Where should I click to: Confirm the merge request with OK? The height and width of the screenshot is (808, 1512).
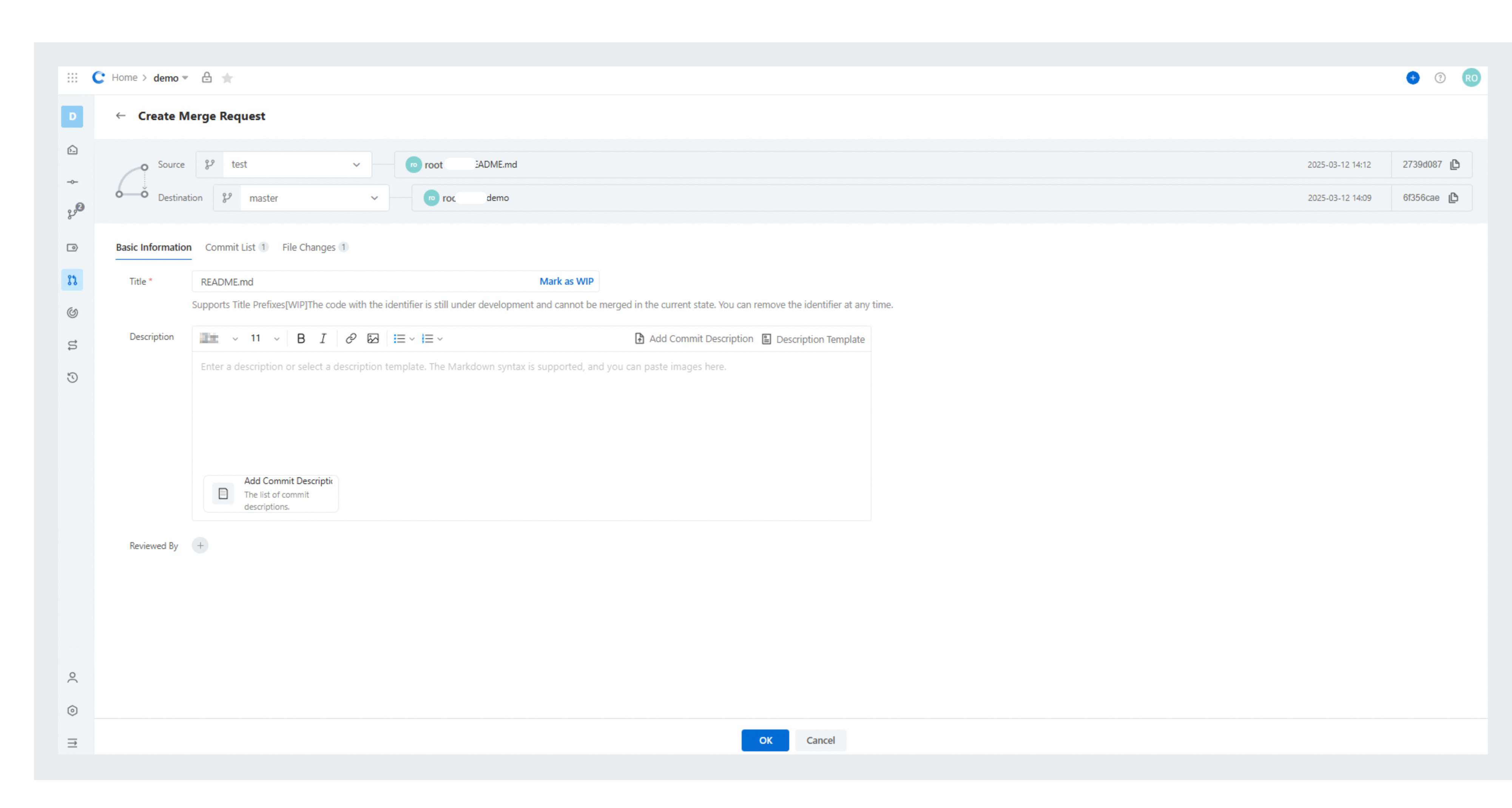point(765,740)
